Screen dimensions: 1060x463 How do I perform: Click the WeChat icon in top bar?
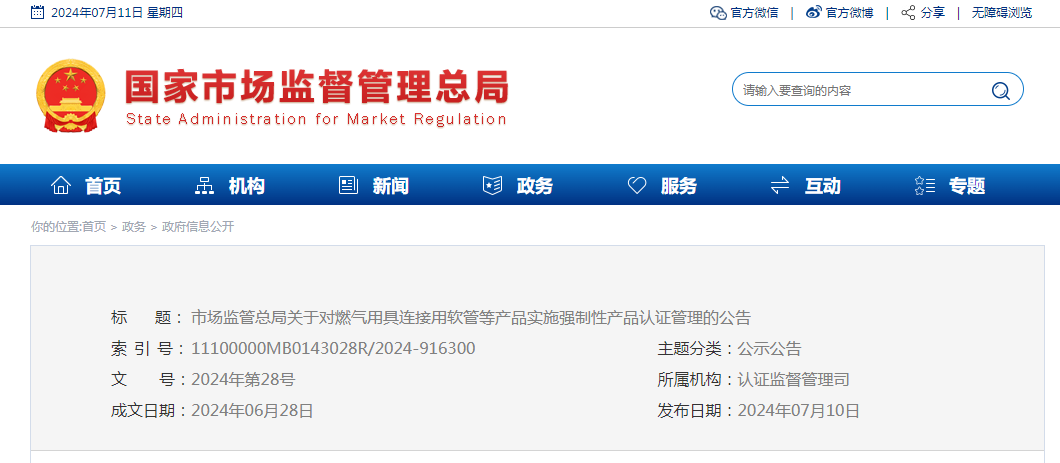[718, 12]
